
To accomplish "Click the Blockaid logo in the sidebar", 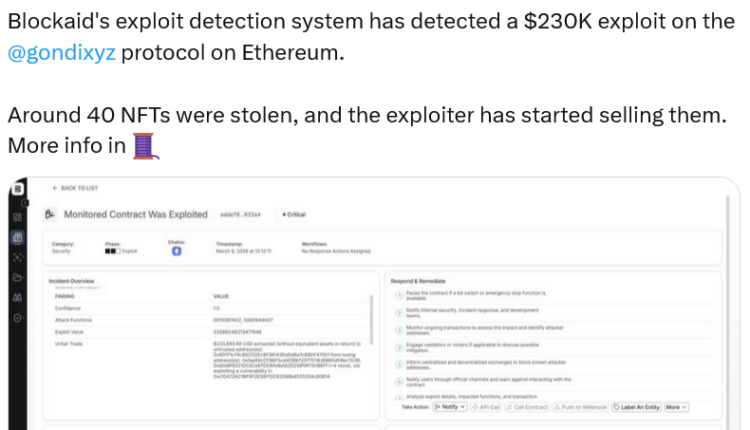I will [18, 190].
